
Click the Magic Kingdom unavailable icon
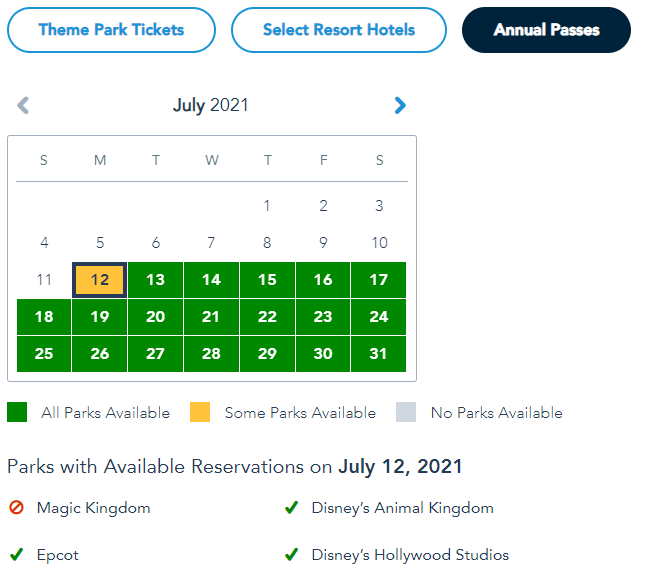coord(16,508)
